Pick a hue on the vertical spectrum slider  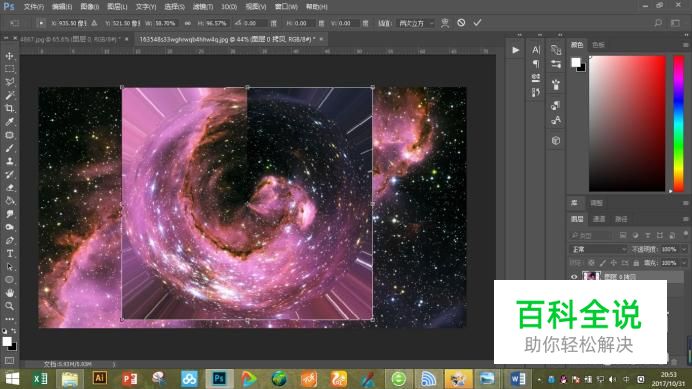tap(678, 124)
